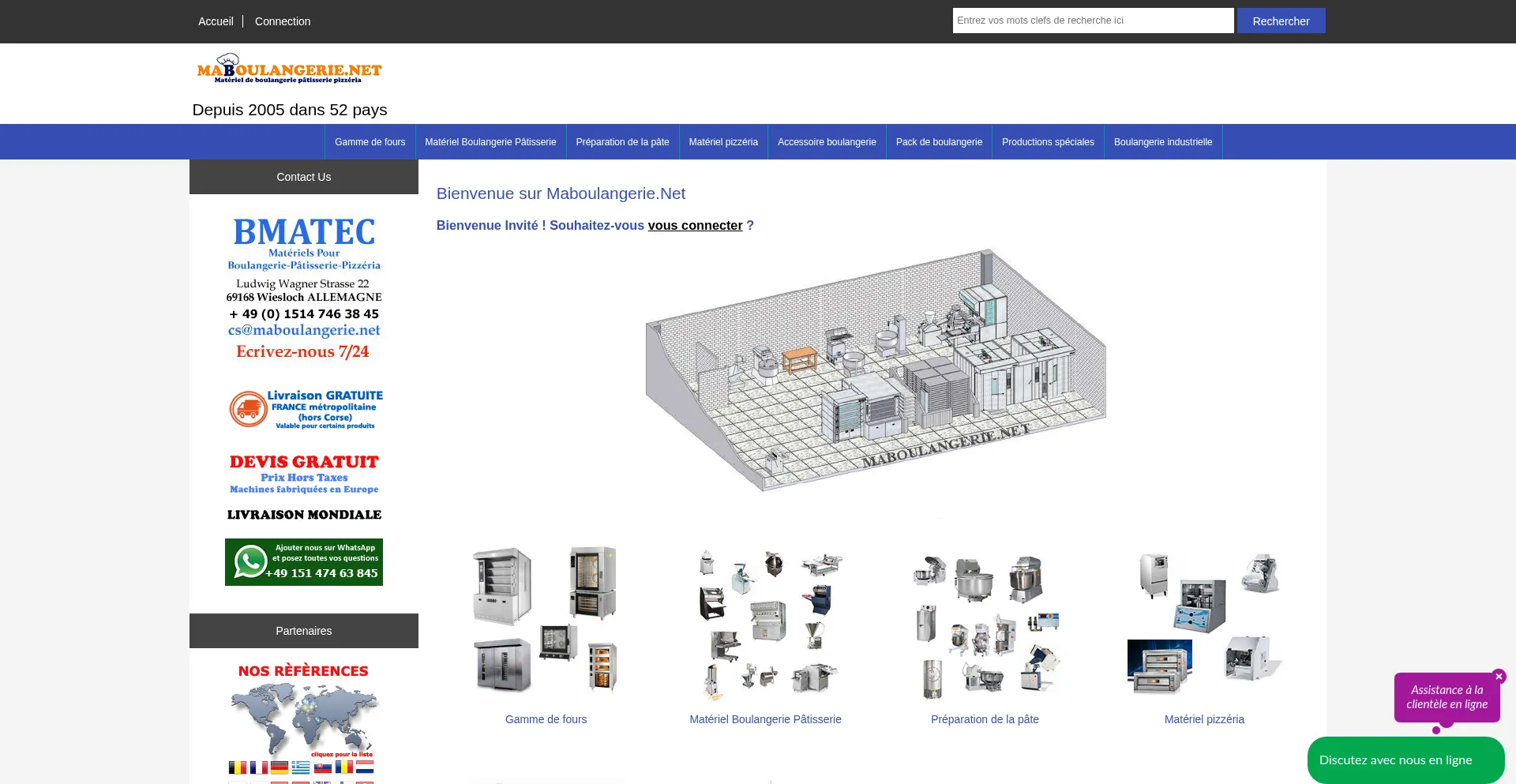Click the search keywords input field
The image size is (1516, 784).
point(1093,21)
